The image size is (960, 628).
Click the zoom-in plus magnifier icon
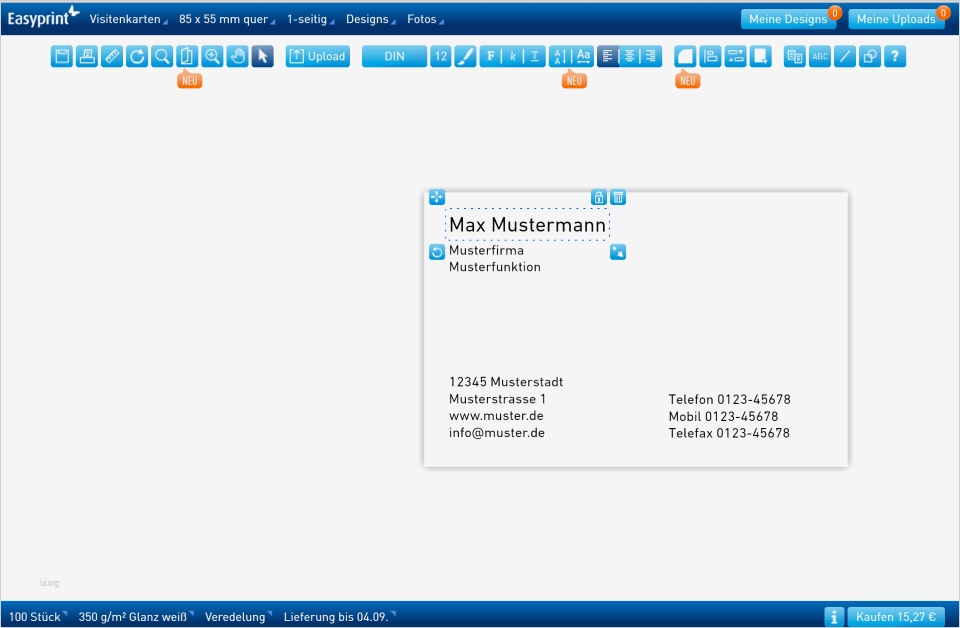[x=212, y=56]
